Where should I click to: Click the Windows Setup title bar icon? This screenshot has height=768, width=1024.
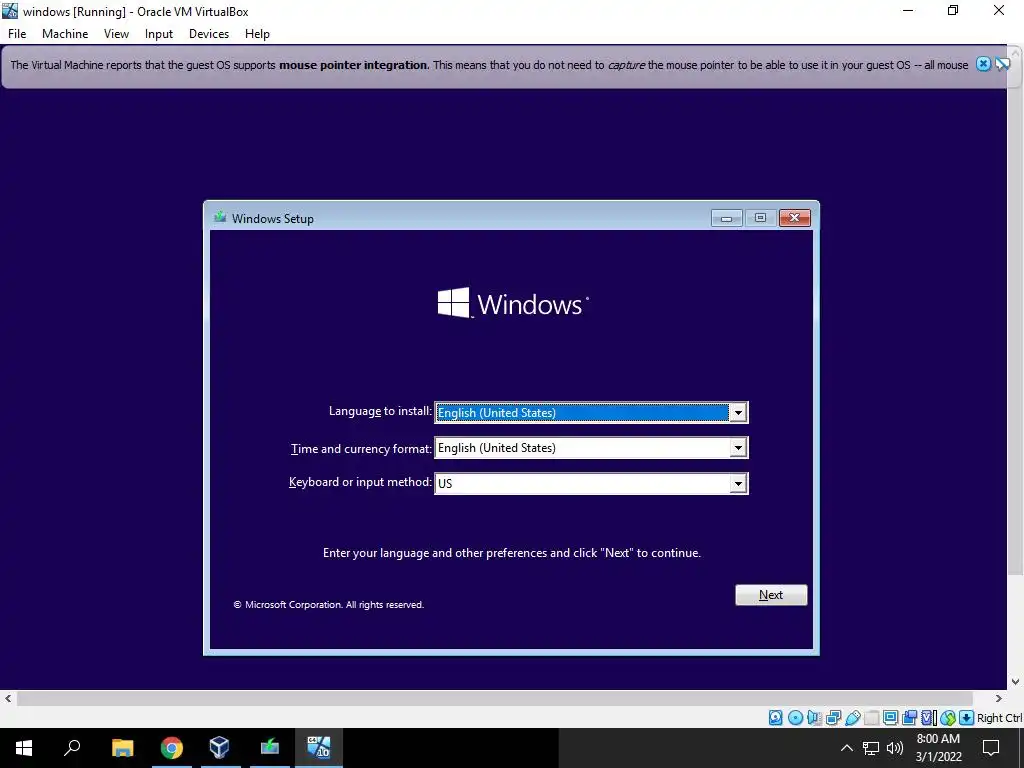tap(220, 217)
